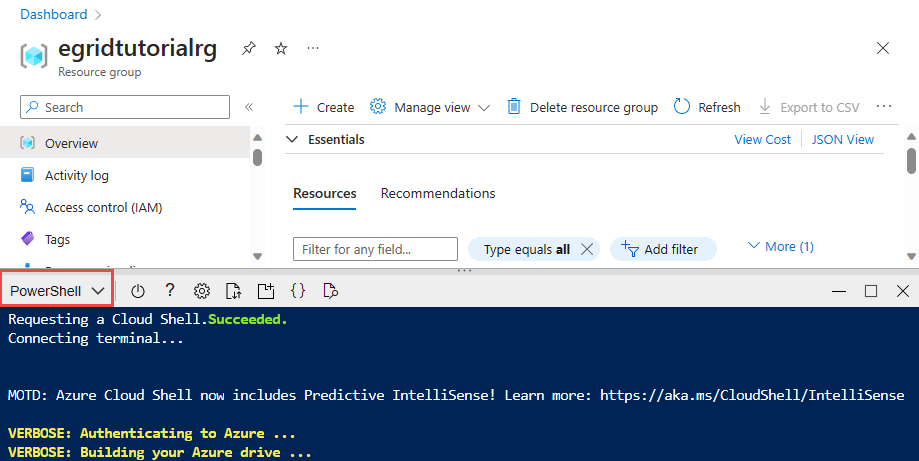Image resolution: width=919 pixels, height=461 pixels.
Task: Click 'VERBOSE: Authenticating to Azure' line
Action: 152,433
